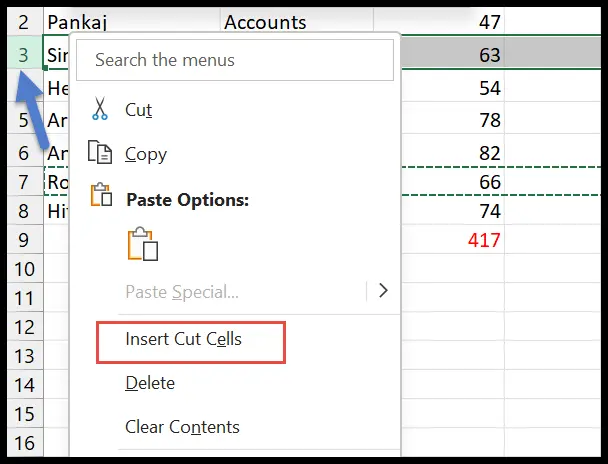This screenshot has width=608, height=464.
Task: Click the cell with value 78
Action: tap(453, 120)
